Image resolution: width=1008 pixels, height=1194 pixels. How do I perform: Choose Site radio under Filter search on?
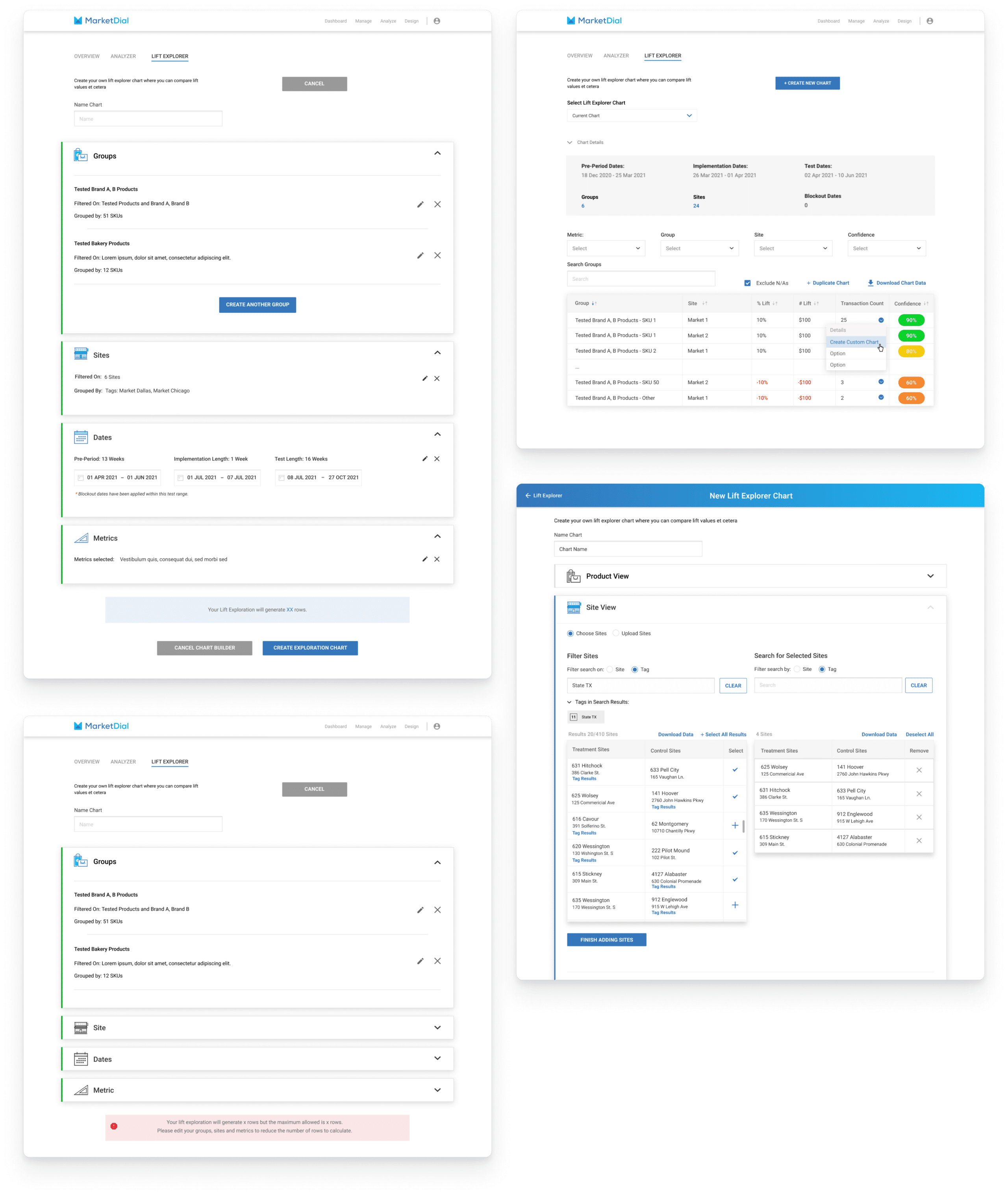point(610,669)
